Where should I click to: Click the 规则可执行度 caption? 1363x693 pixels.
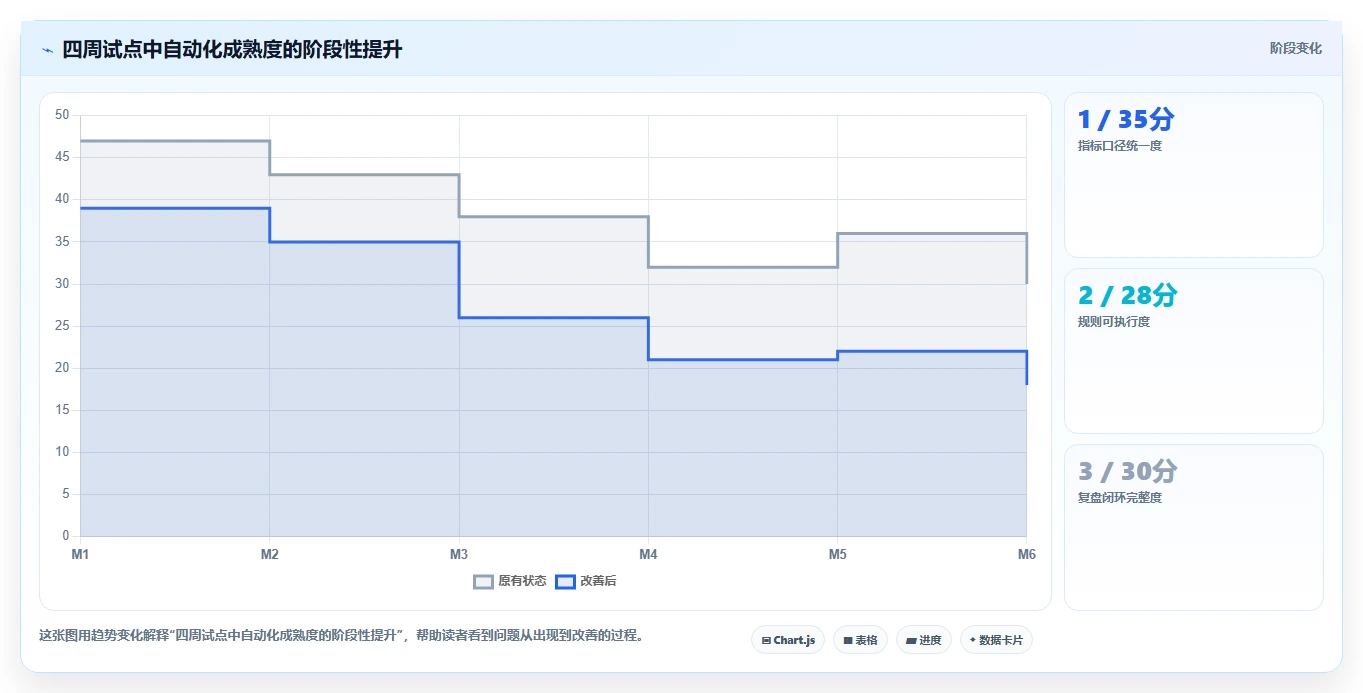[x=1114, y=322]
